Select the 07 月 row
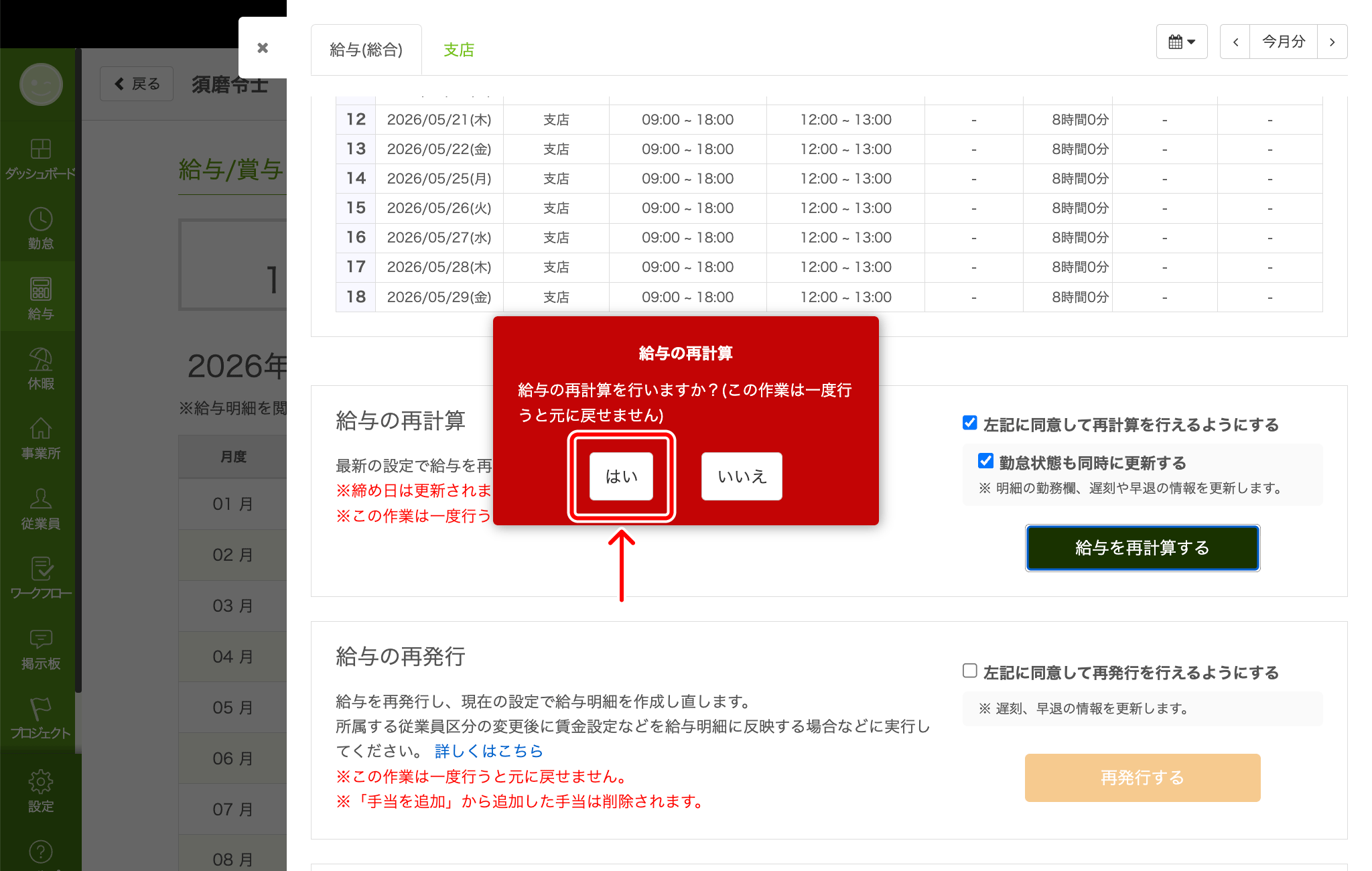The height and width of the screenshot is (871, 1372). [x=232, y=809]
